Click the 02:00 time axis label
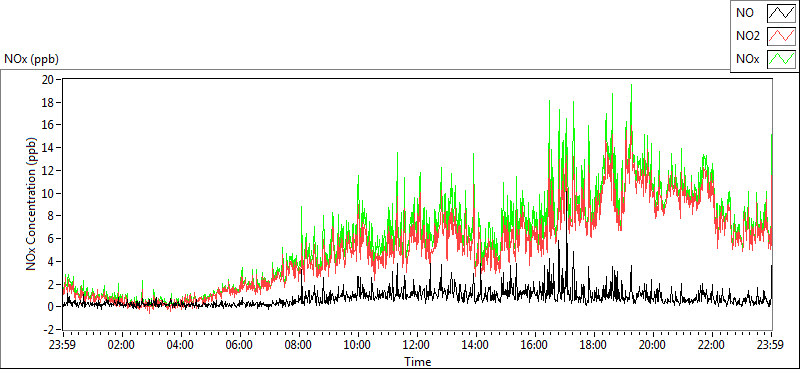Viewport: 800px width, 369px height. [121, 344]
